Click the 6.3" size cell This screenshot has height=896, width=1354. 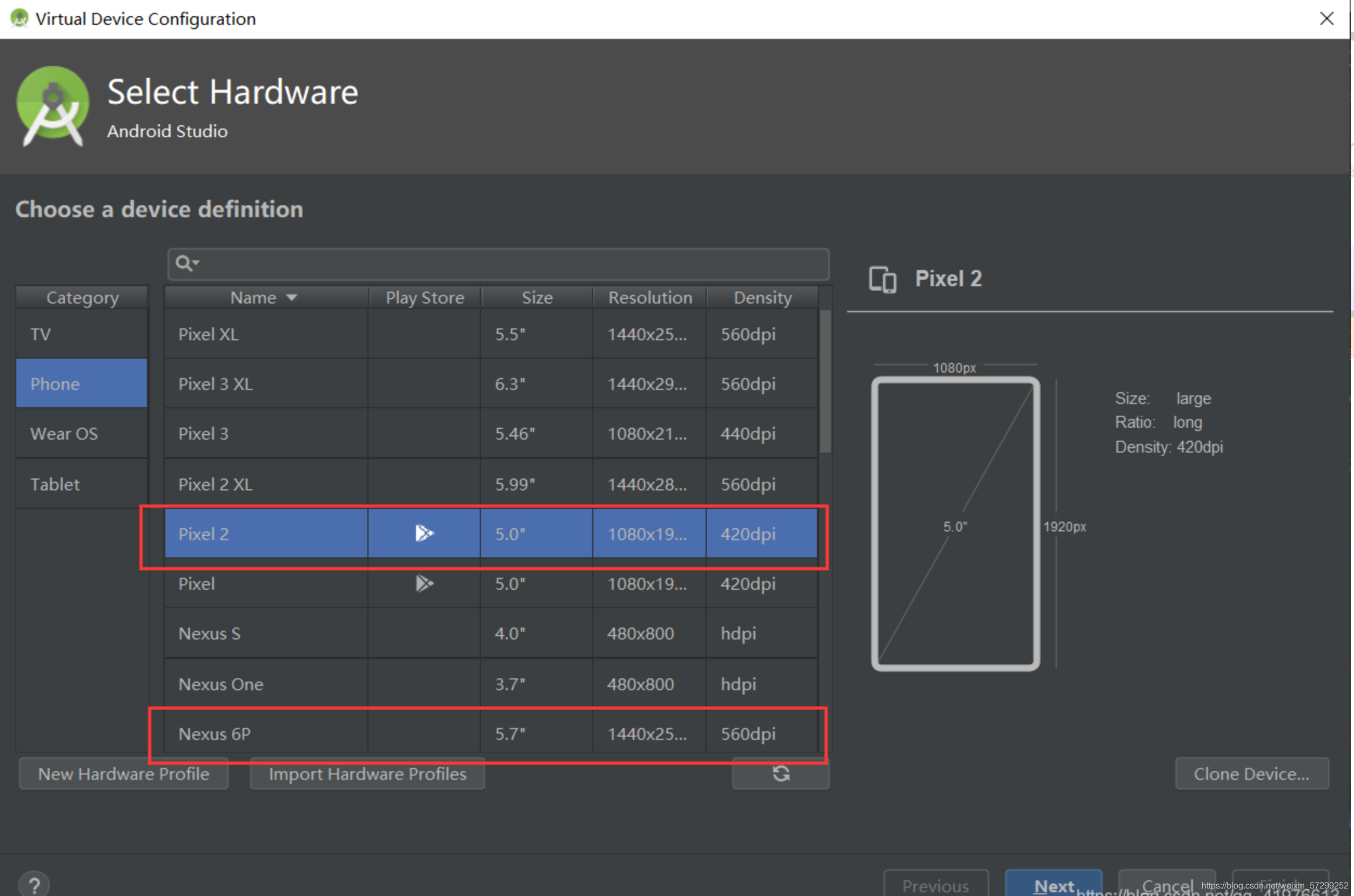point(537,383)
